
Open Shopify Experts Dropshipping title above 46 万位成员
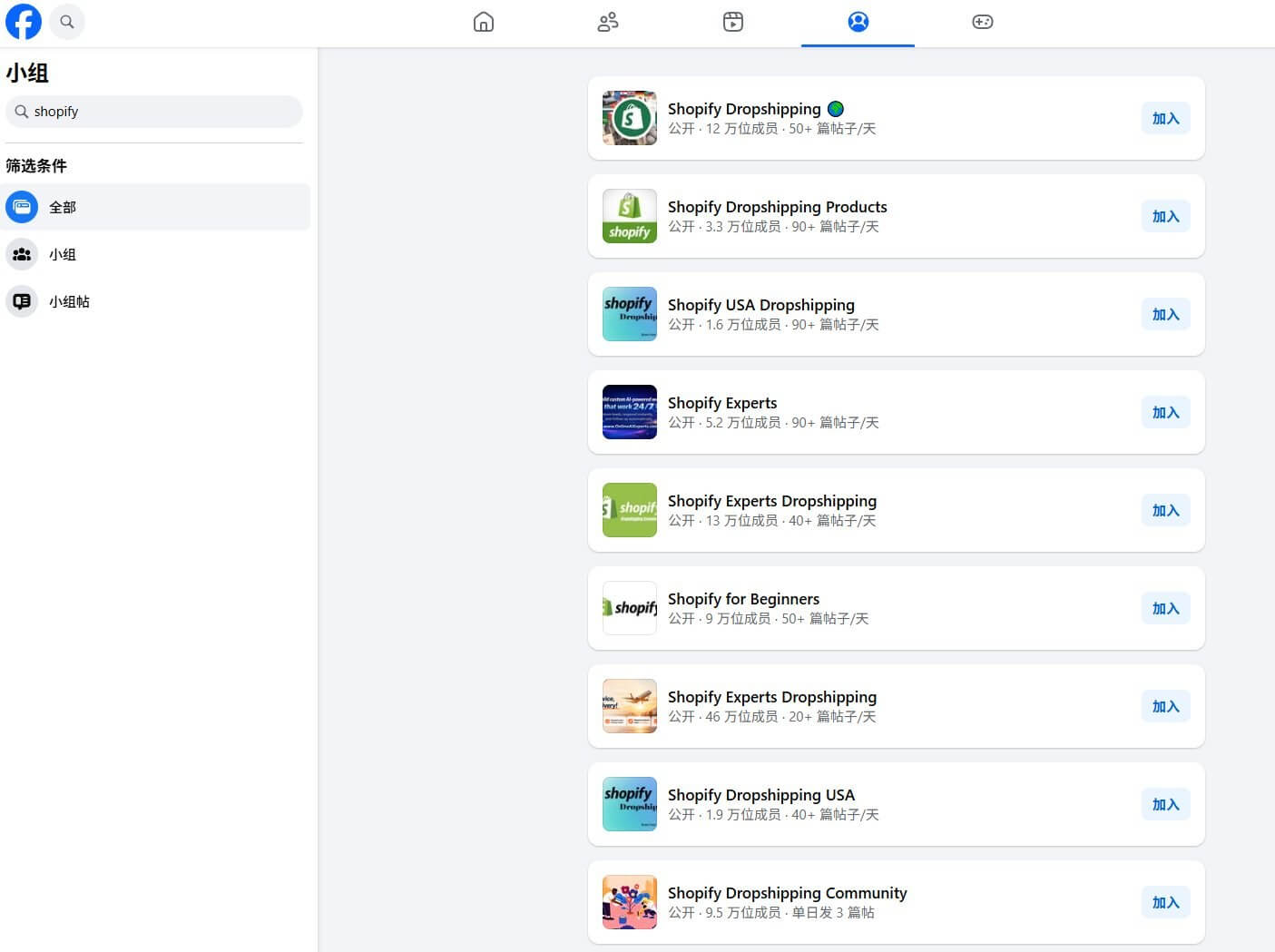772,697
